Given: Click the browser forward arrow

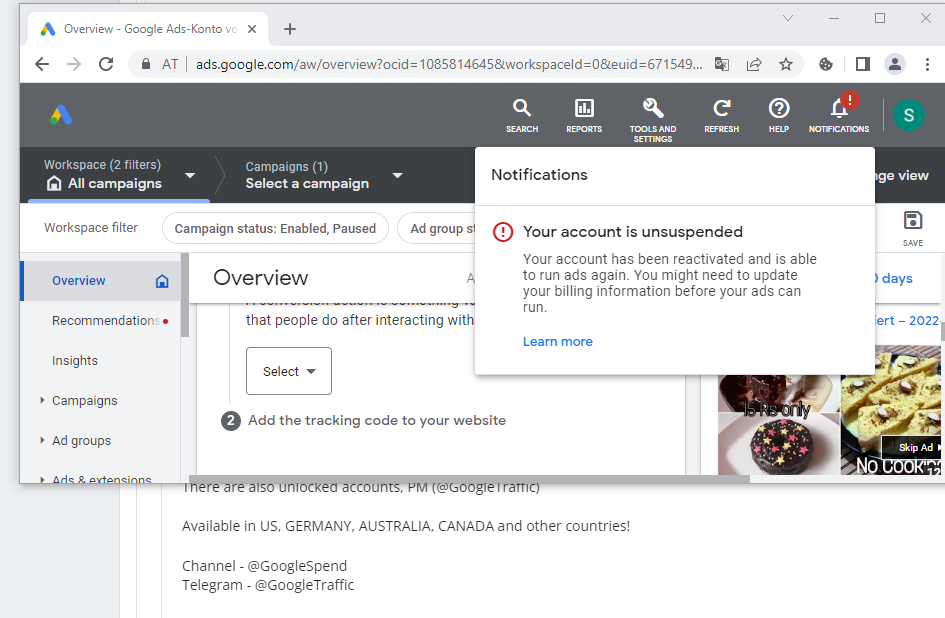Looking at the screenshot, I should 74,64.
